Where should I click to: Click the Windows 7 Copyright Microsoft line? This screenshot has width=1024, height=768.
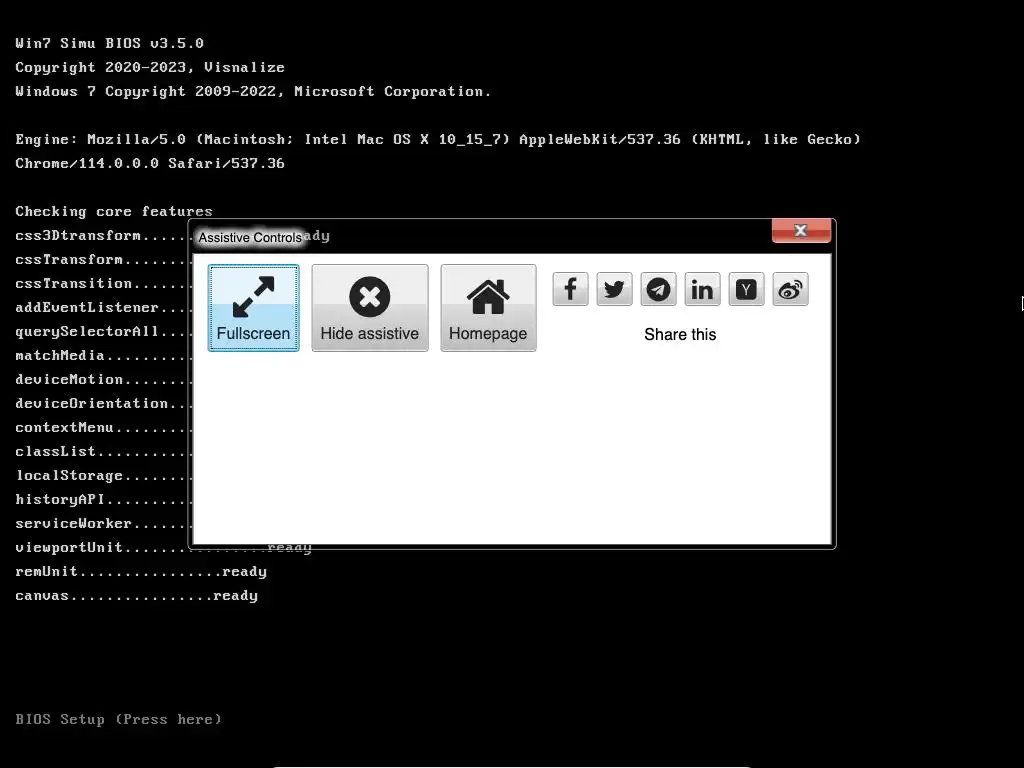(253, 91)
